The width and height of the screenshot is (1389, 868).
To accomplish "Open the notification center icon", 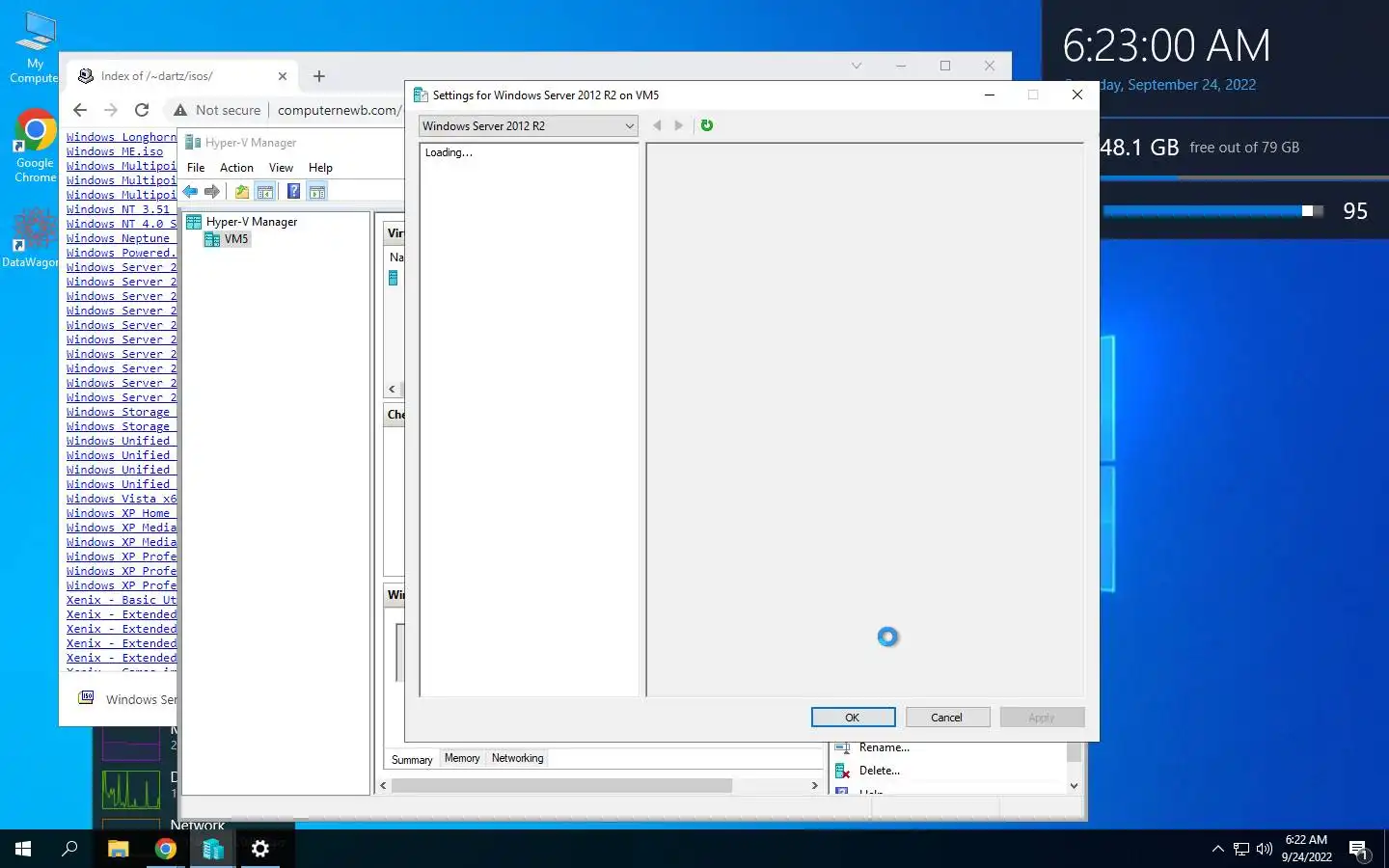I will [x=1359, y=850].
